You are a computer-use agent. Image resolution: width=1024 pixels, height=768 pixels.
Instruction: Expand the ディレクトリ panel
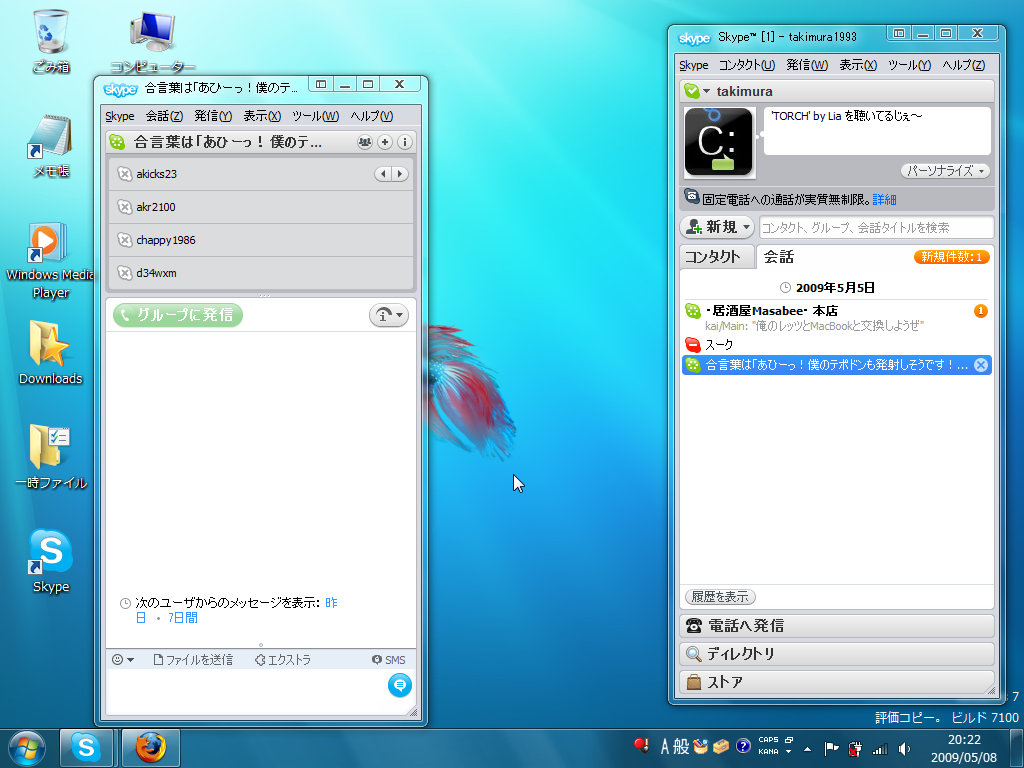(837, 654)
